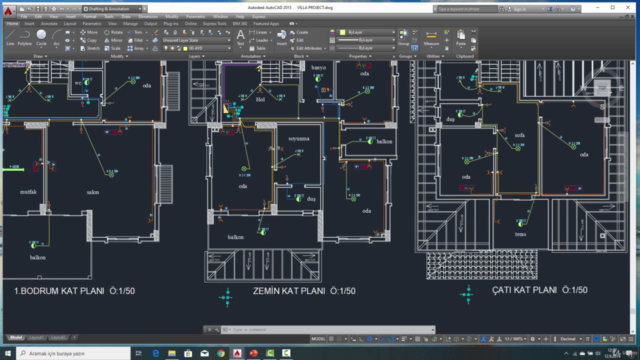Open the Output ribbon tab
This screenshot has height=360, width=640.
coord(150,24)
